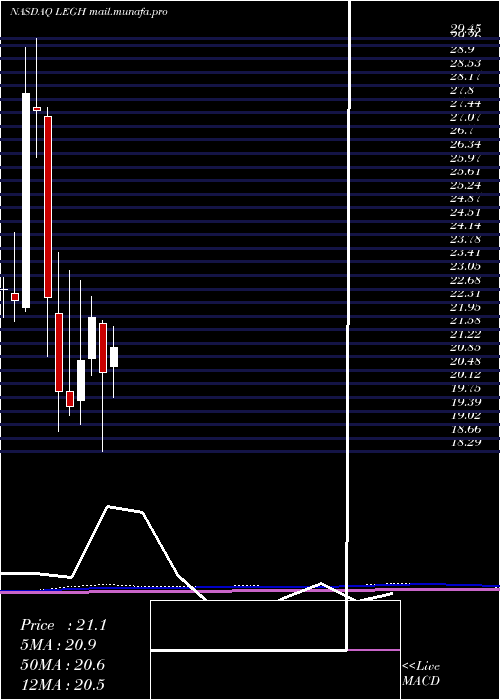Click the 27.07 price axis label

[465, 117]
